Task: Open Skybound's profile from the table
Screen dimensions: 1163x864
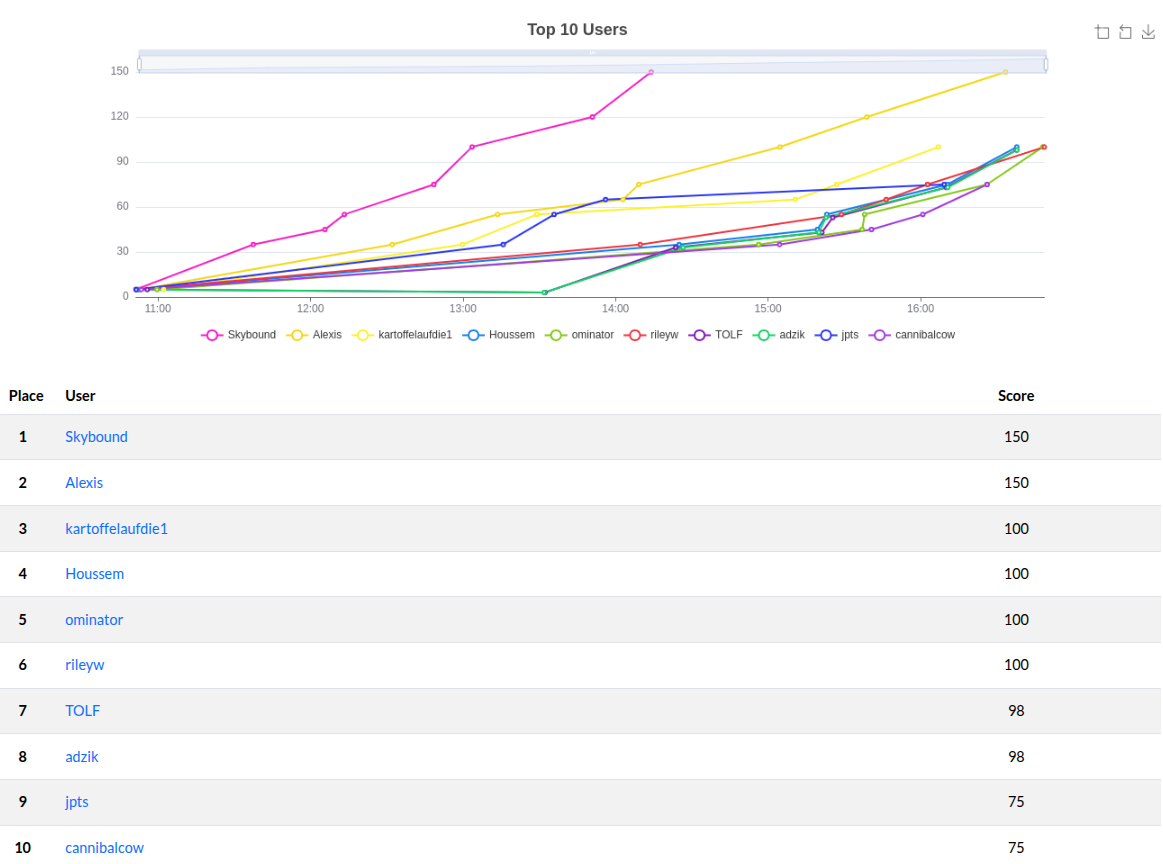Action: tap(96, 437)
